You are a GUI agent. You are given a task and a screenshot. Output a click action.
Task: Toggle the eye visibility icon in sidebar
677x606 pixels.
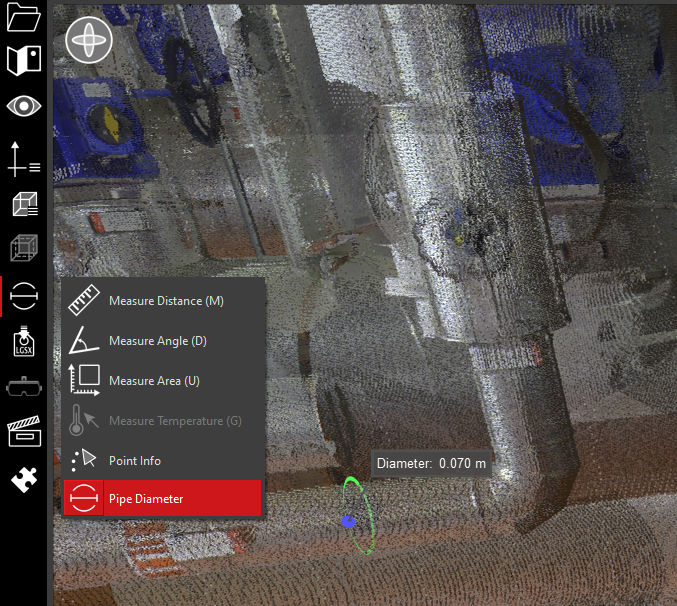tap(23, 106)
